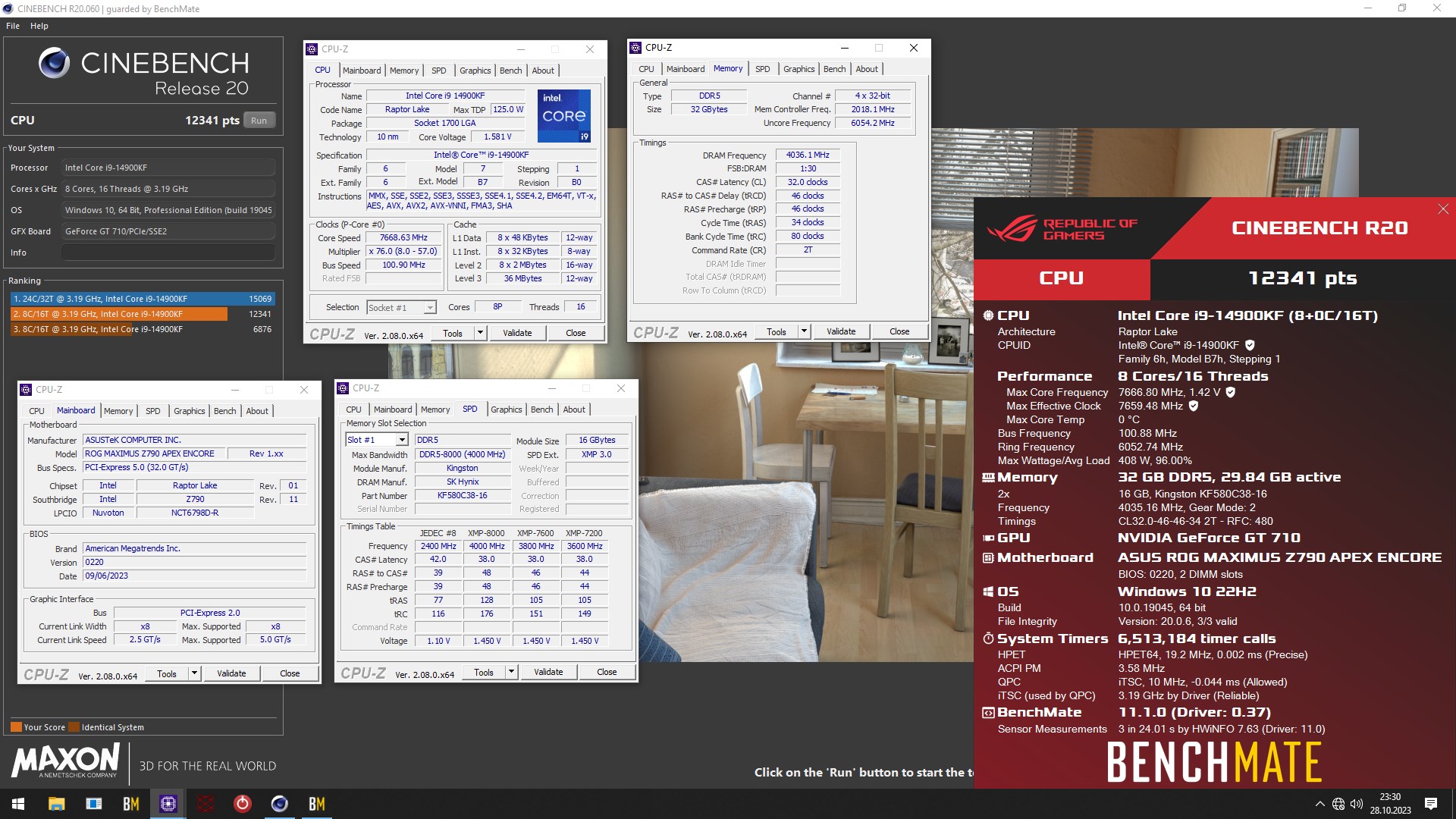
Task: Switch to CPU-Z via its taskbar icon
Action: click(x=168, y=804)
